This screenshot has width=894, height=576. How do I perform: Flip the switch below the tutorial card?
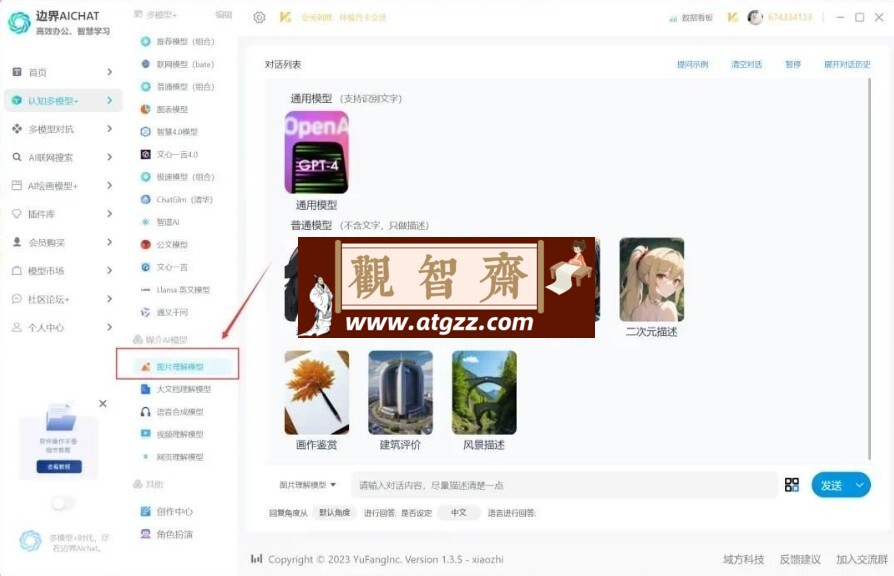pyautogui.click(x=63, y=503)
